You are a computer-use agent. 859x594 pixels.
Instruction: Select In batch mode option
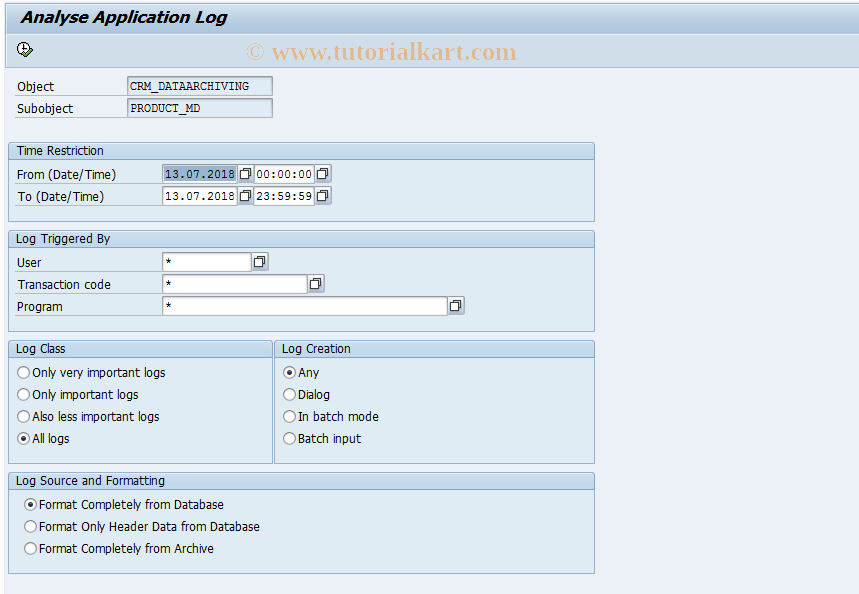pyautogui.click(x=289, y=416)
